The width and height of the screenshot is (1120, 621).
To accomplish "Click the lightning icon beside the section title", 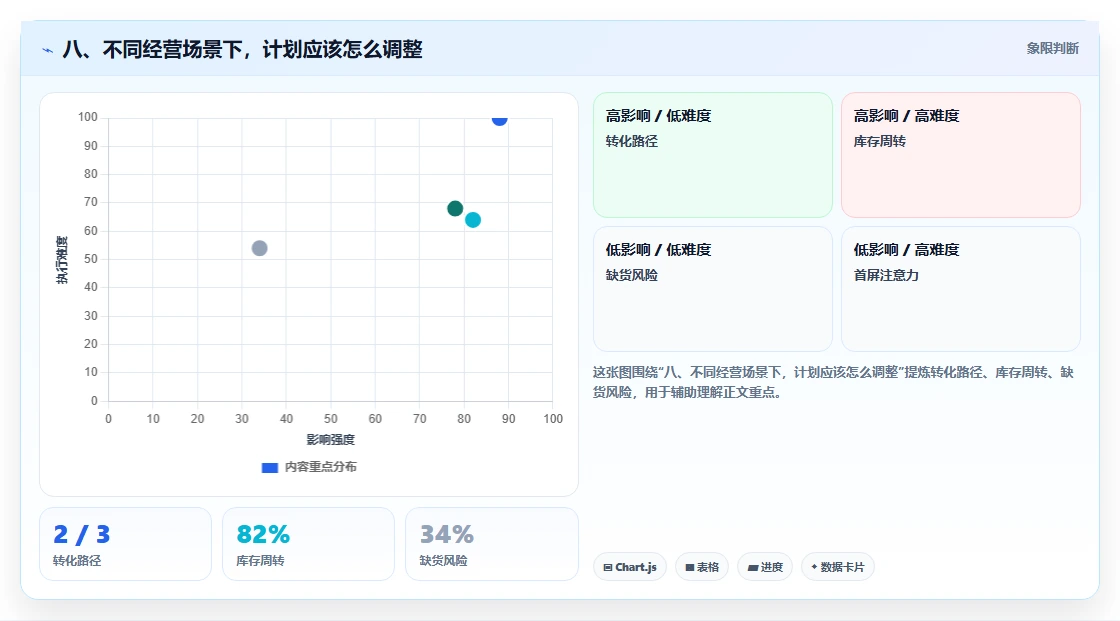I will click(47, 50).
